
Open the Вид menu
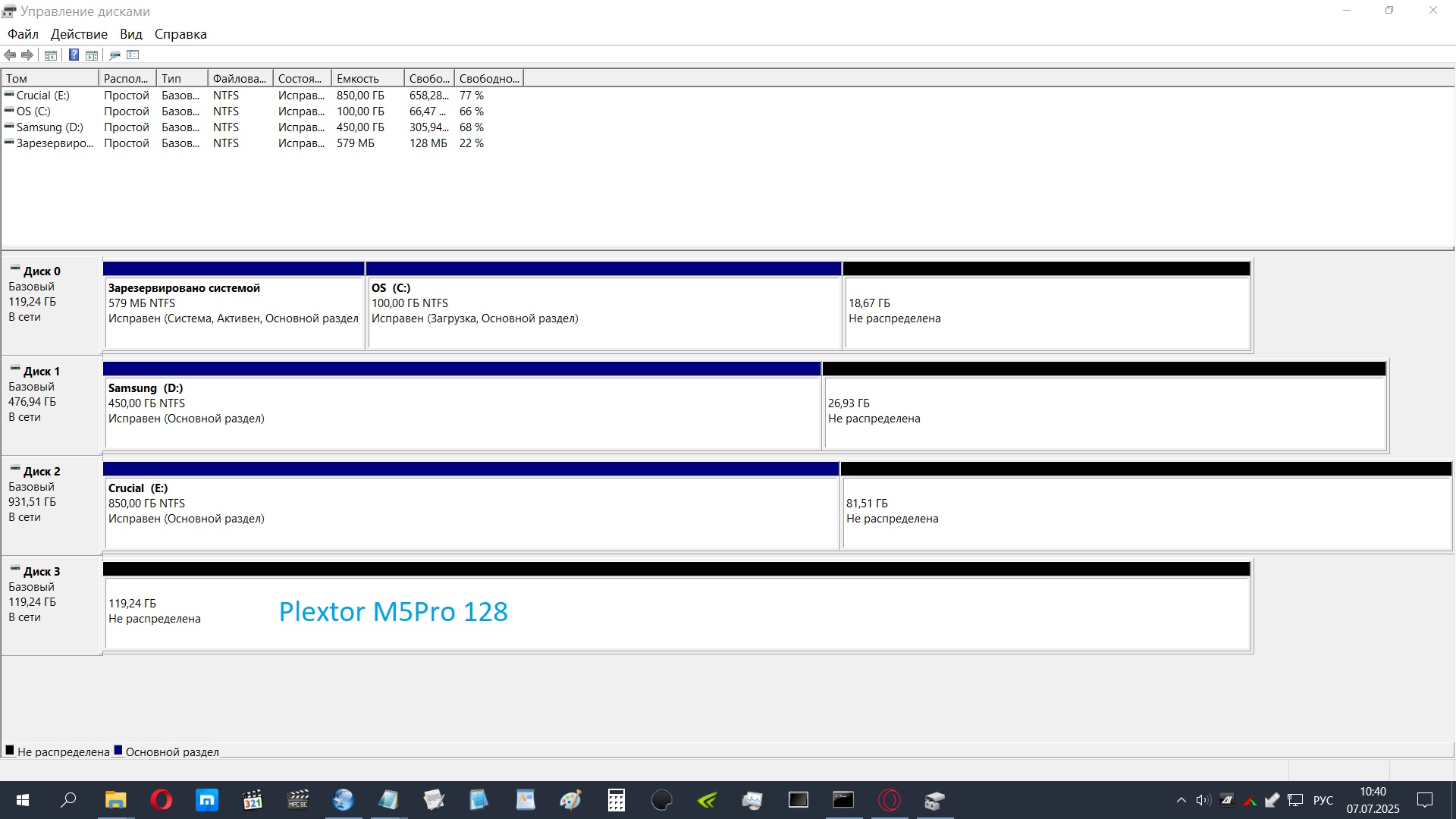click(130, 34)
